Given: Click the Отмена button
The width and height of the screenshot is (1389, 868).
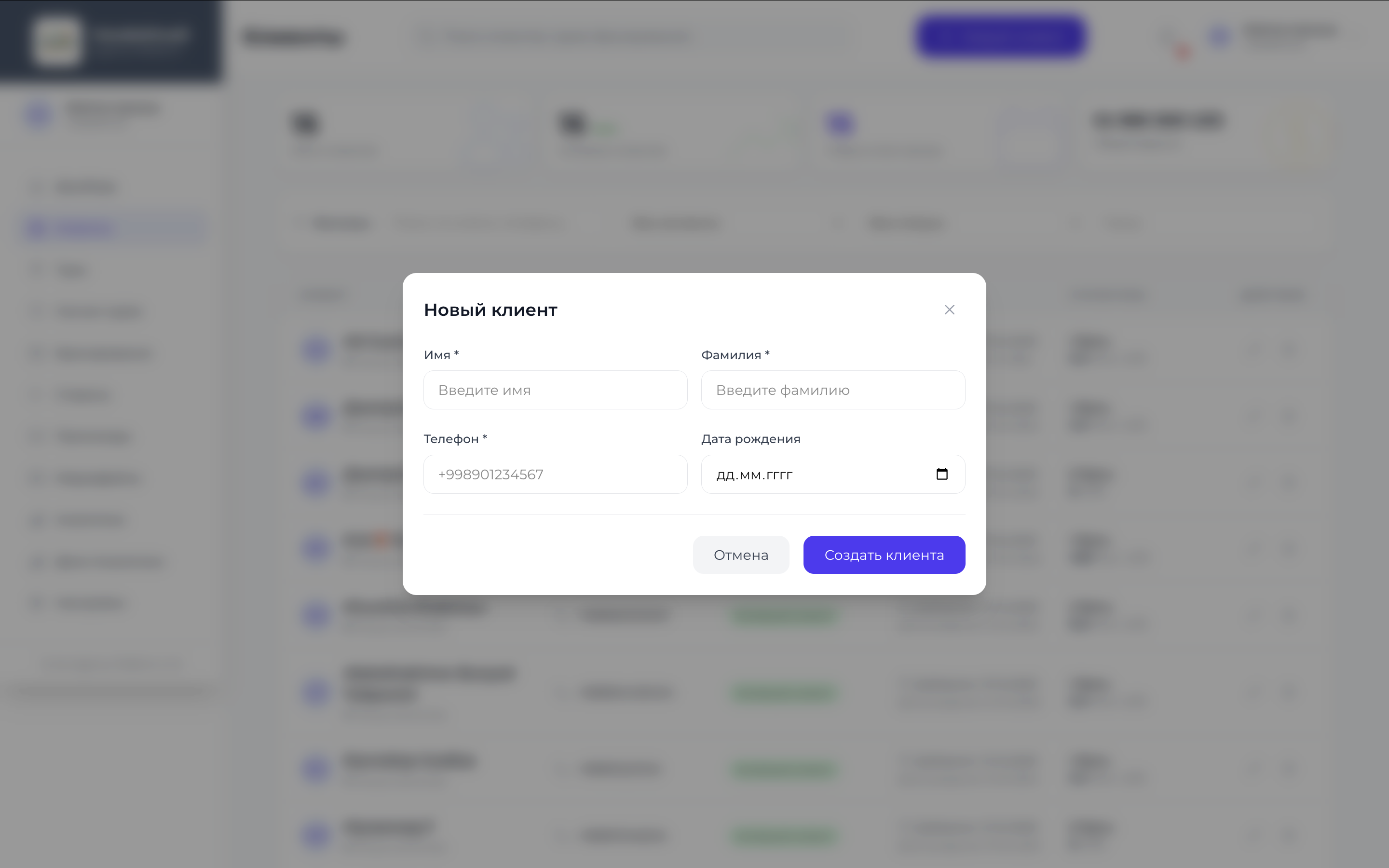Looking at the screenshot, I should [740, 555].
